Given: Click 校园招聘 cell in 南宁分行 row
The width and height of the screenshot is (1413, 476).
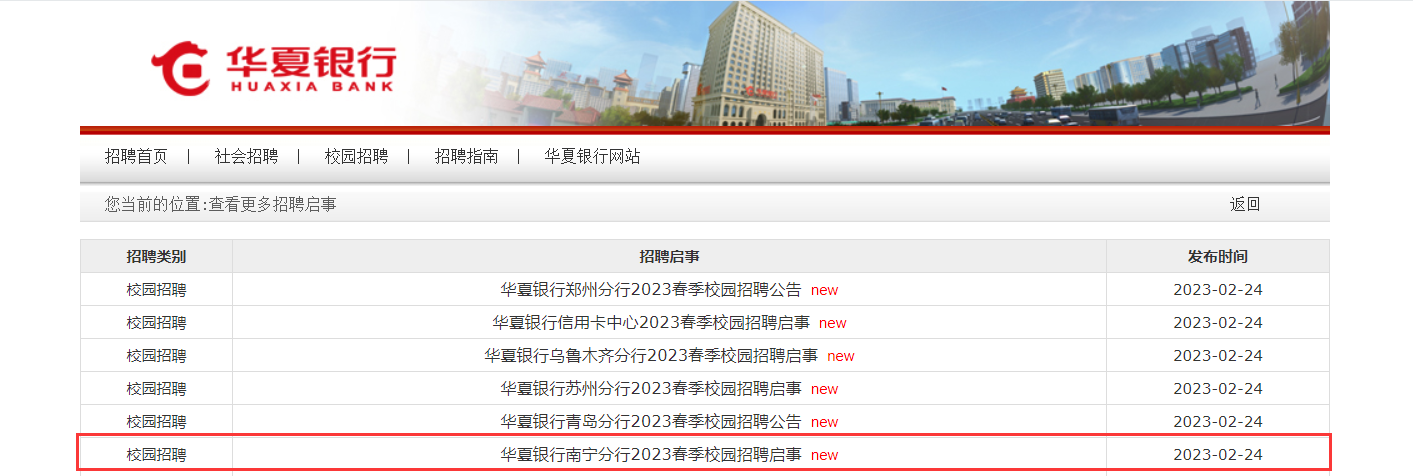Looking at the screenshot, I should click(156, 455).
